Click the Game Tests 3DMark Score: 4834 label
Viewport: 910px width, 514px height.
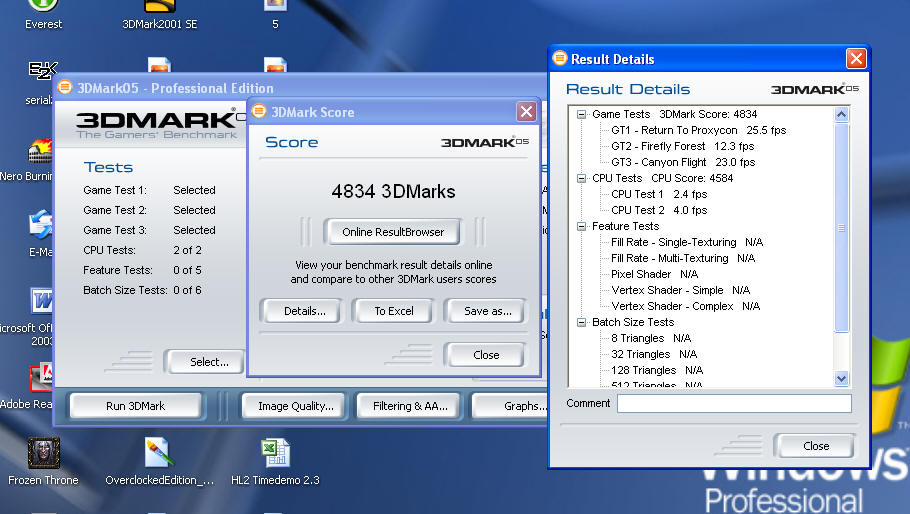pyautogui.click(x=674, y=114)
